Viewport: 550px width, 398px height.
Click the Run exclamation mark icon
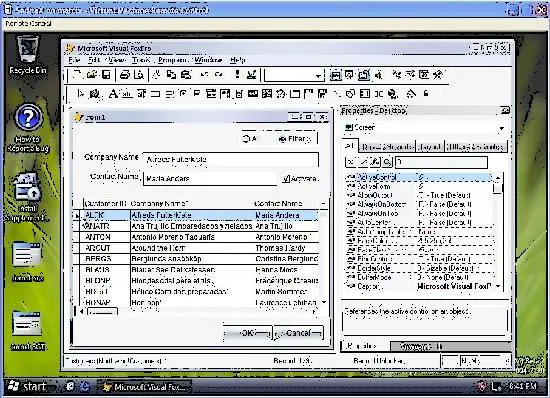click(x=237, y=75)
